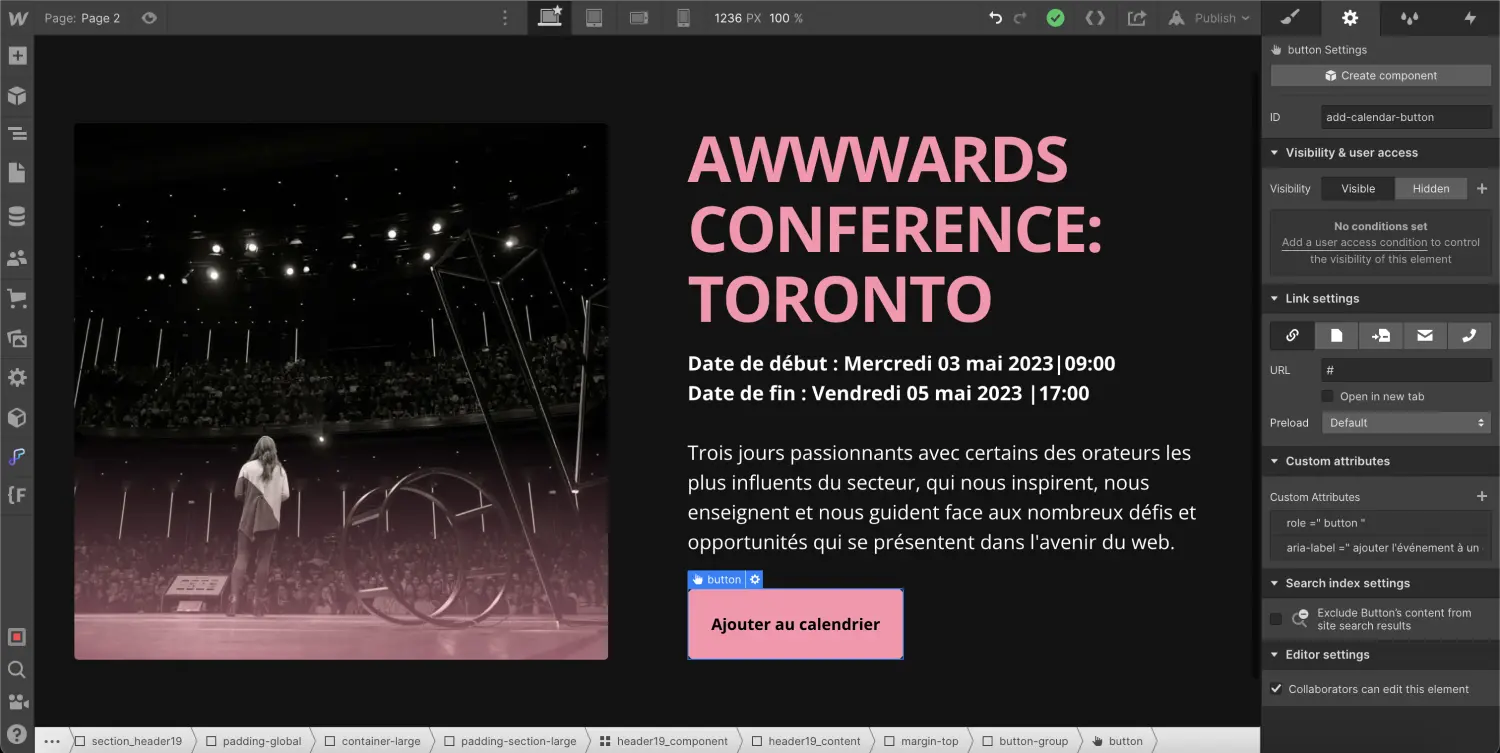Switch to the element Settings tab

click(x=1350, y=18)
